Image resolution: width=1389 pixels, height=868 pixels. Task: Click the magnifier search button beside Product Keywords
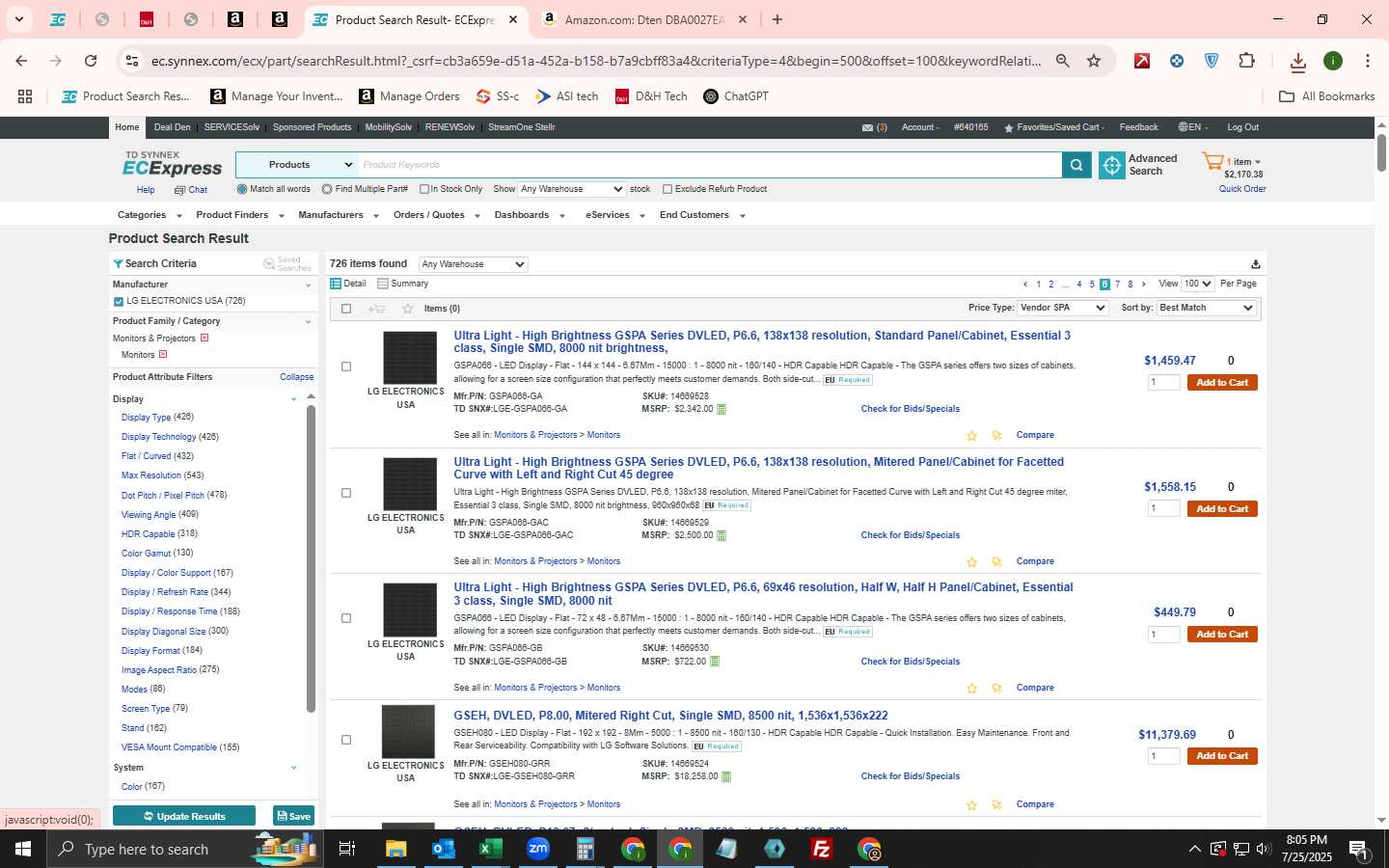point(1076,165)
